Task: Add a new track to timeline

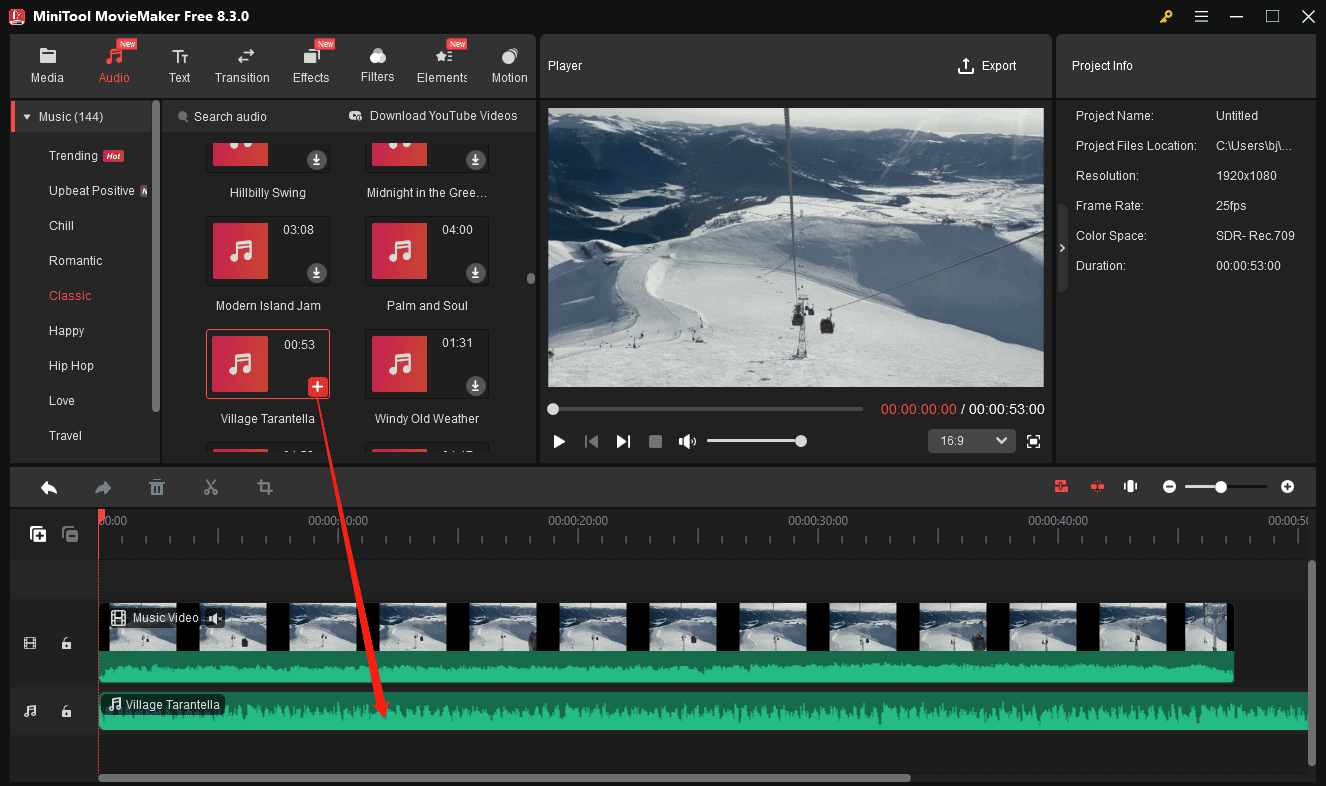Action: tap(38, 534)
